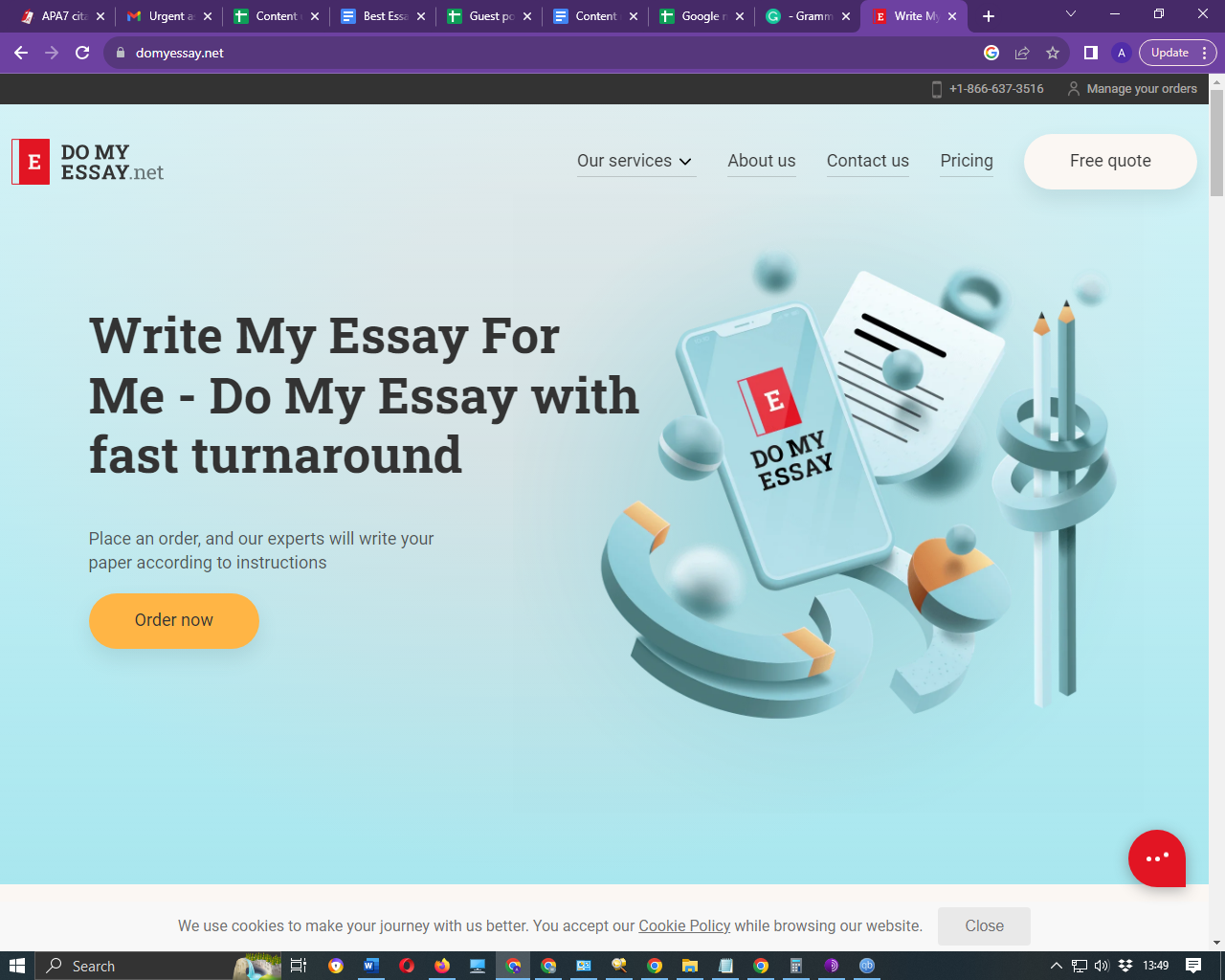
Task: Click the Free quote button
Action: 1110,161
